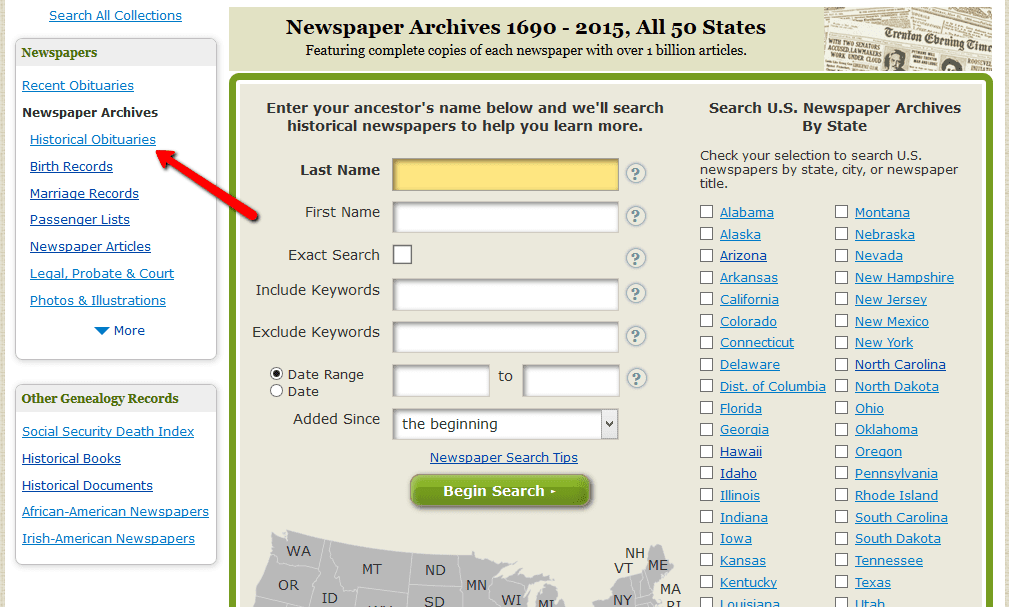
Task: Check the Alaska state checkbox
Action: pos(707,234)
